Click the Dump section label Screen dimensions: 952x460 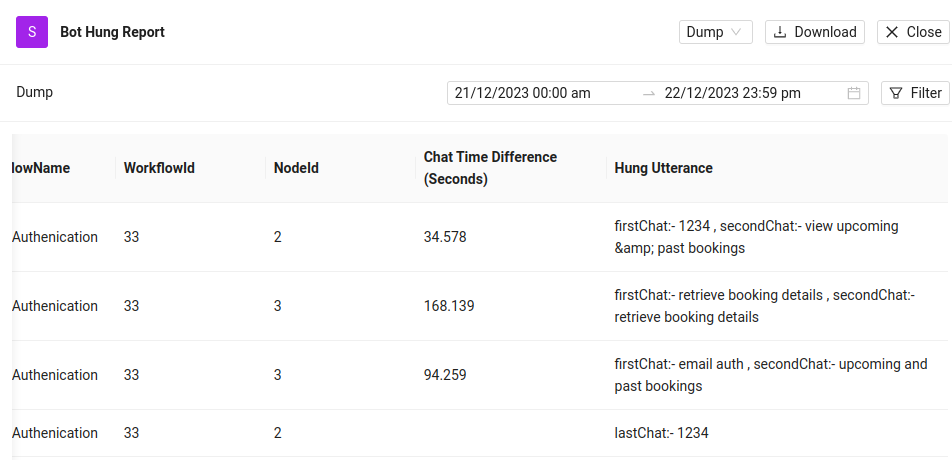pos(35,92)
